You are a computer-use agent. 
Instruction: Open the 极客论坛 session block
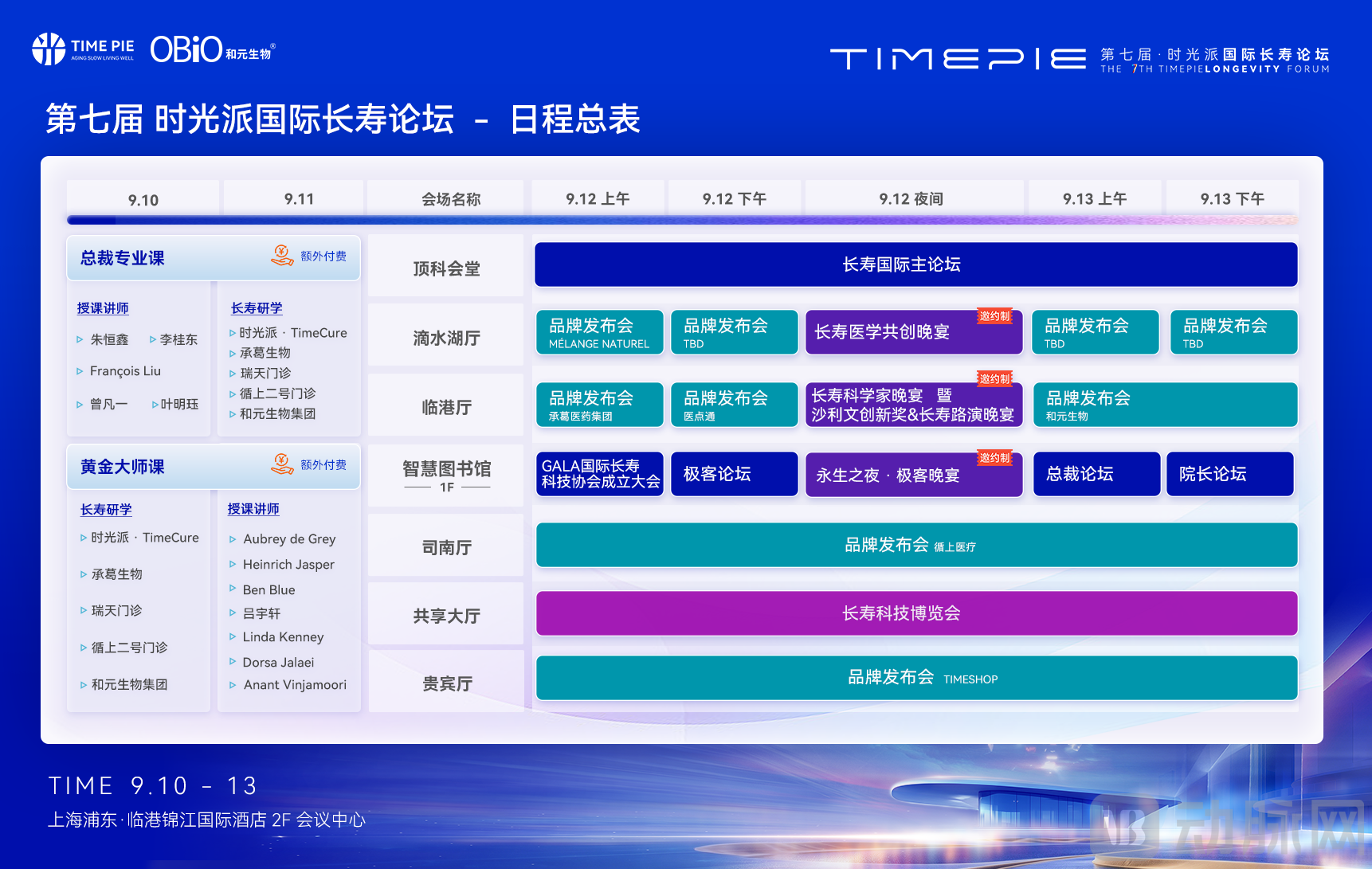coord(735,474)
